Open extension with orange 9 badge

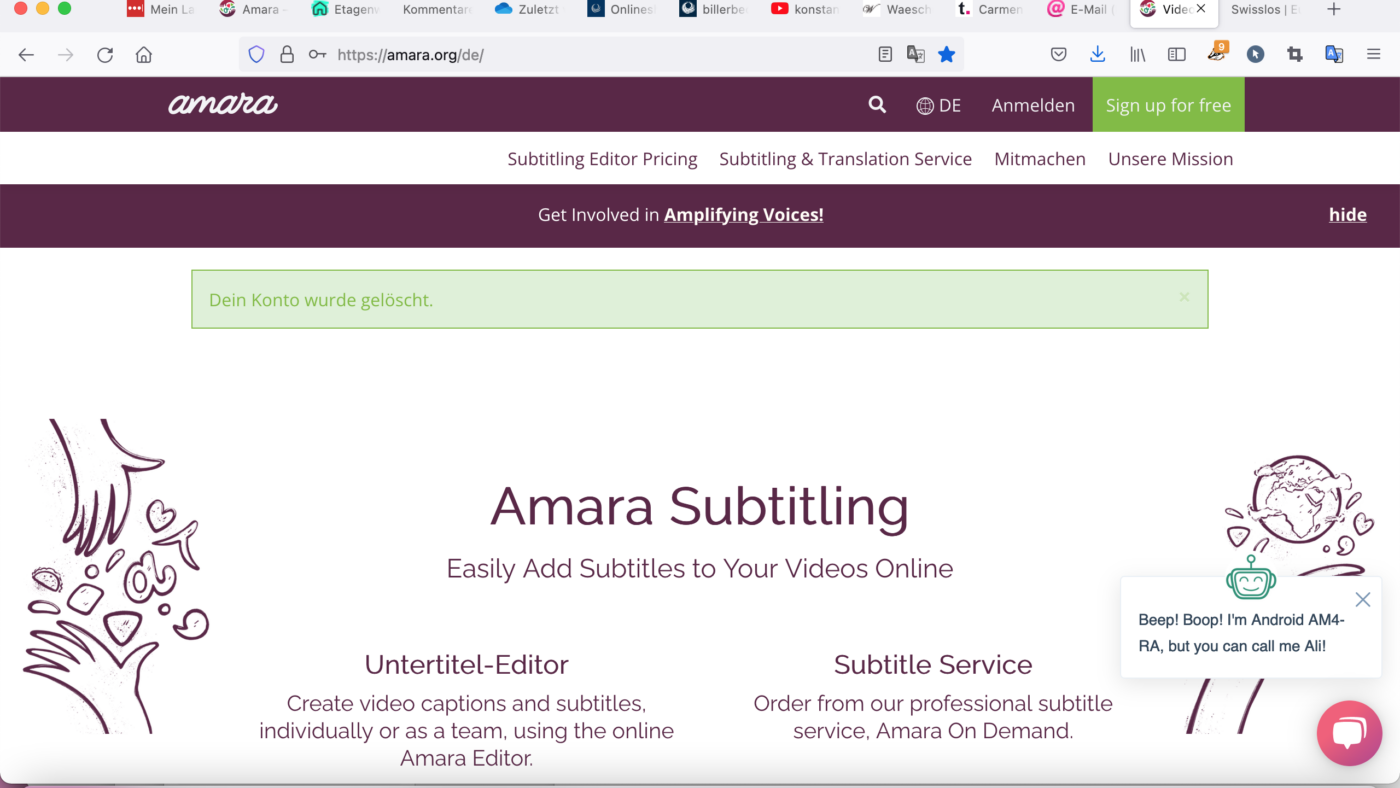(1217, 53)
